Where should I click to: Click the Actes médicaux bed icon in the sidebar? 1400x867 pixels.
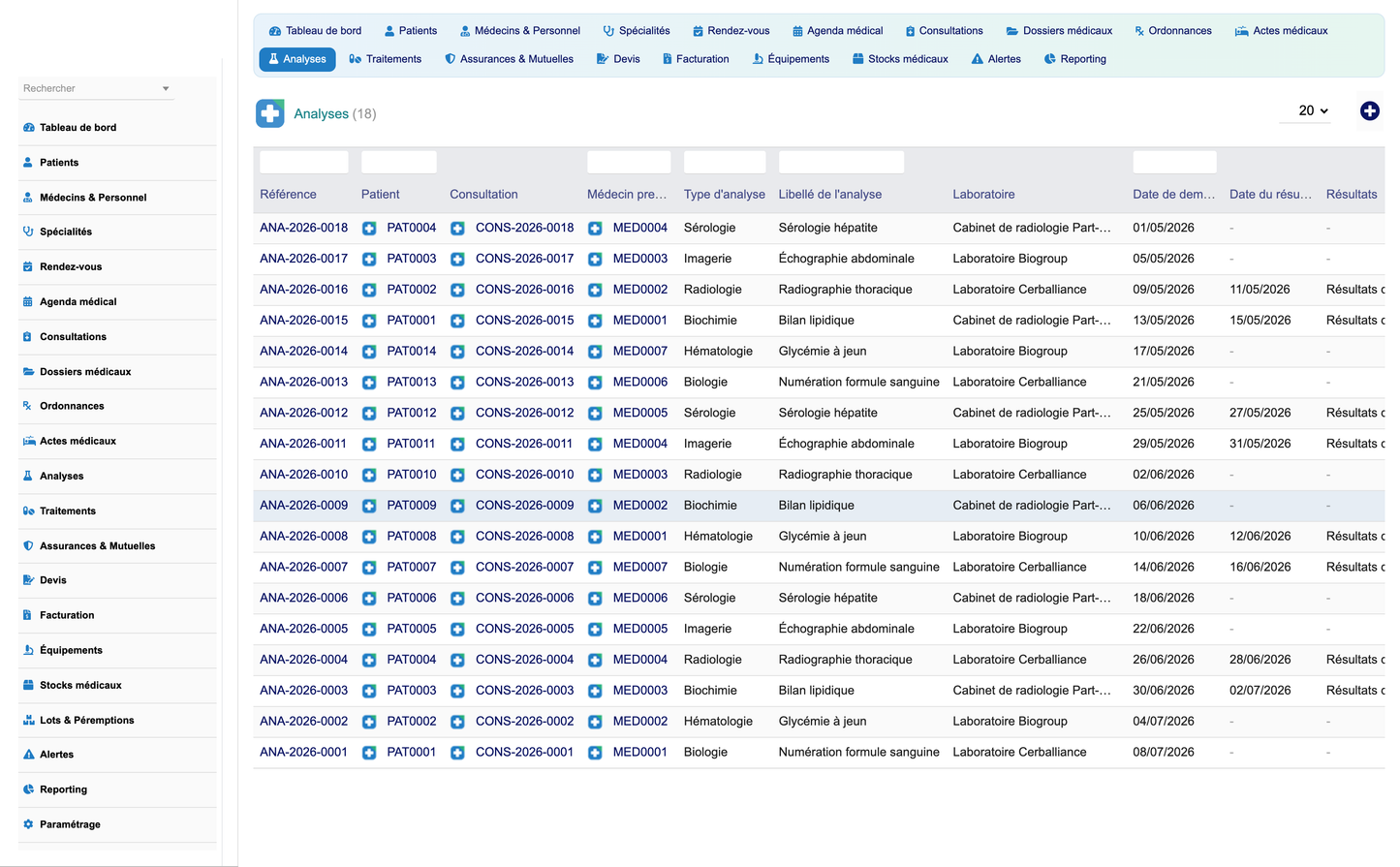[x=29, y=441]
